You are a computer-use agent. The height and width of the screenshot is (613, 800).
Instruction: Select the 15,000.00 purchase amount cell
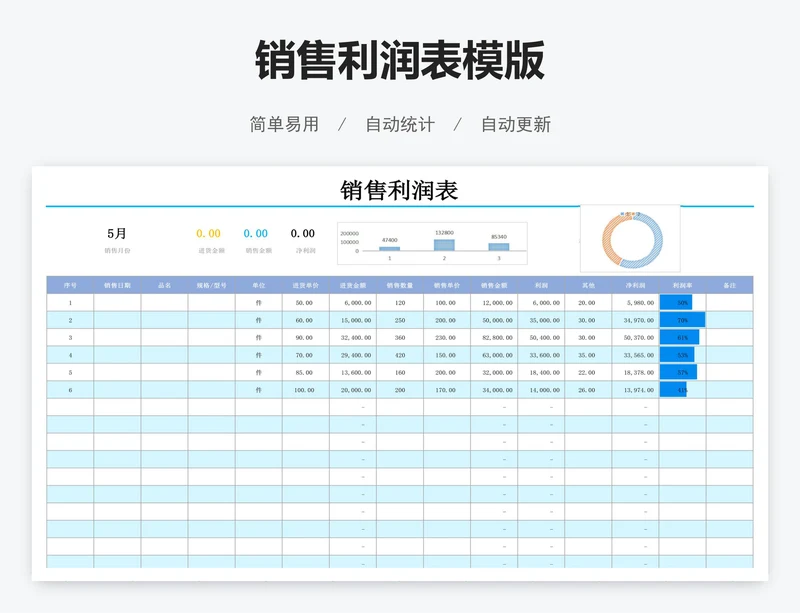(353, 320)
